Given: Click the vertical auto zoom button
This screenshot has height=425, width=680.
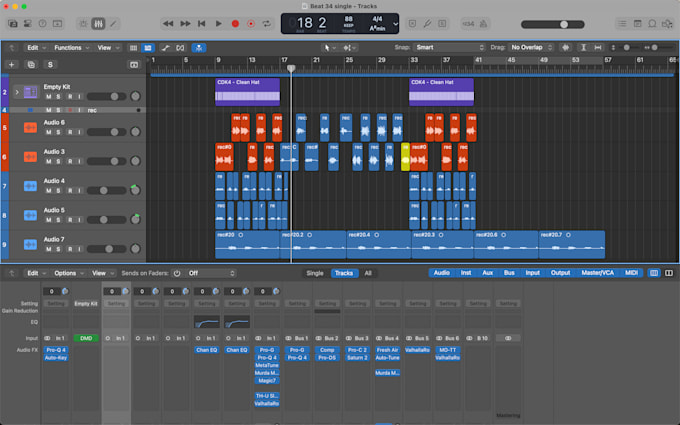Looking at the screenshot, I should [x=583, y=48].
